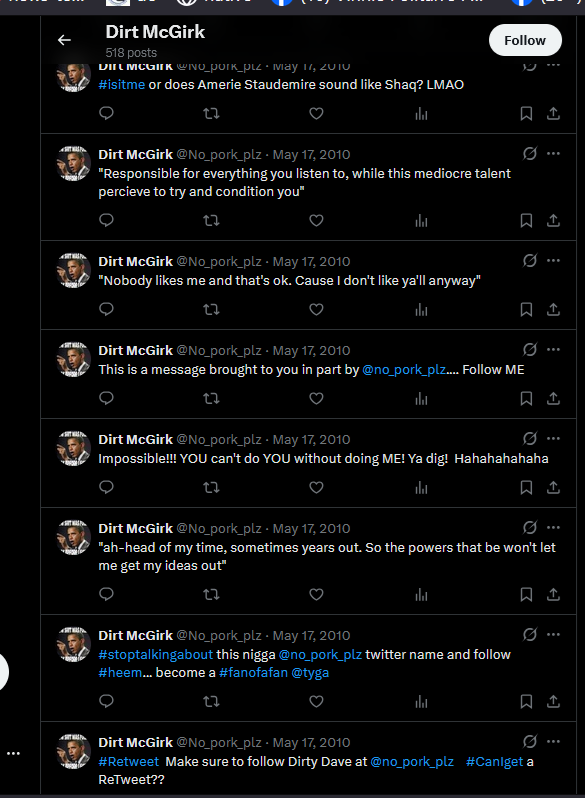Share the 'ah-head of my time' tweet
This screenshot has width=585, height=798.
click(553, 594)
